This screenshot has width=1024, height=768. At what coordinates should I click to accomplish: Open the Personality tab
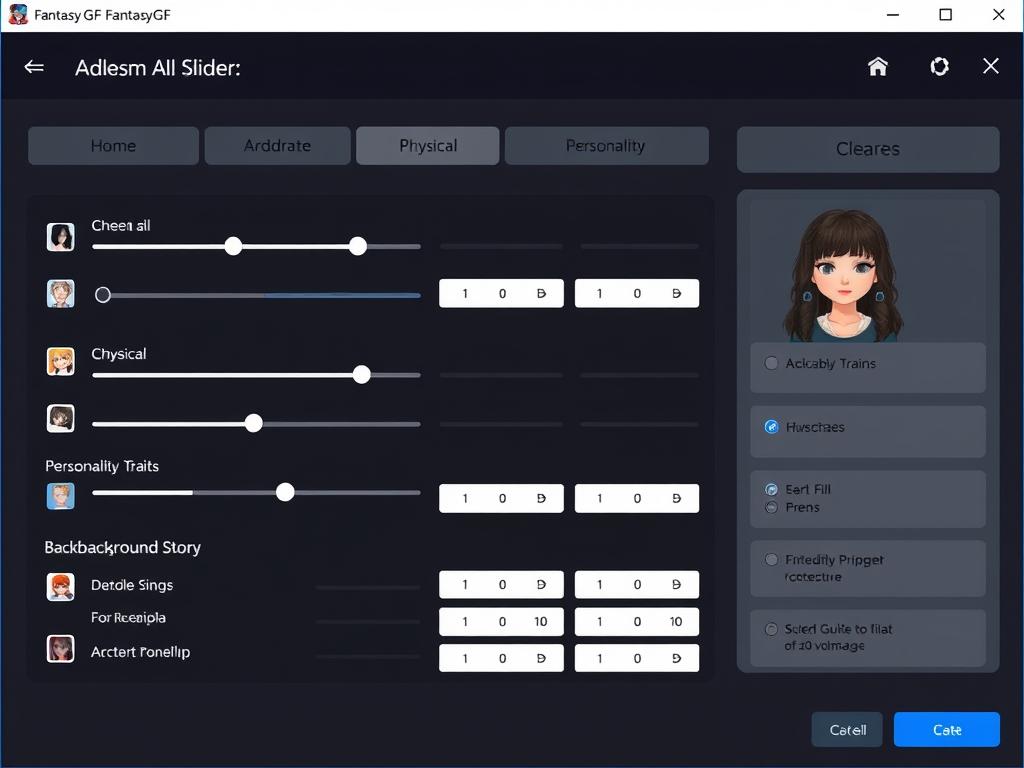[x=606, y=146]
